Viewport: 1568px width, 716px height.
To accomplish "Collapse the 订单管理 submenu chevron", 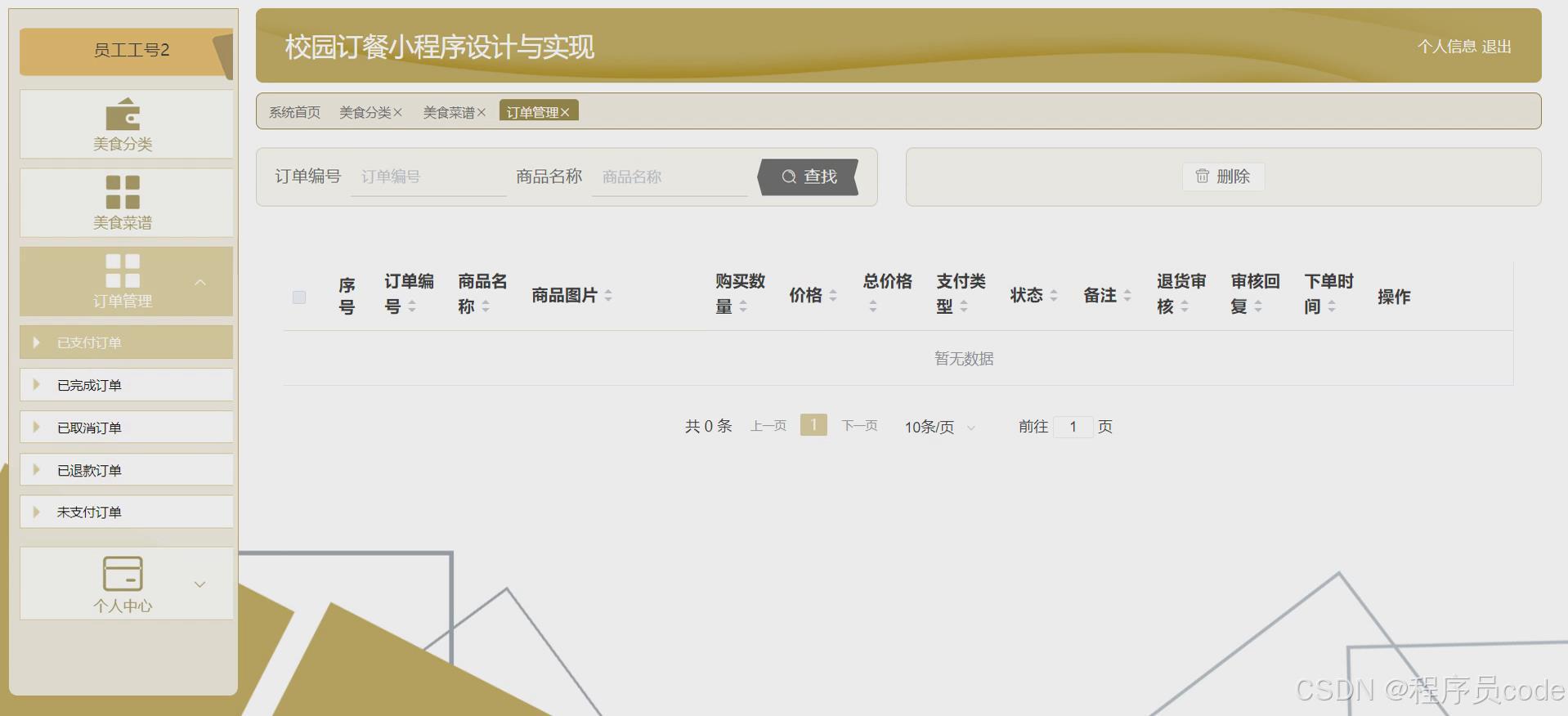I will (x=200, y=282).
